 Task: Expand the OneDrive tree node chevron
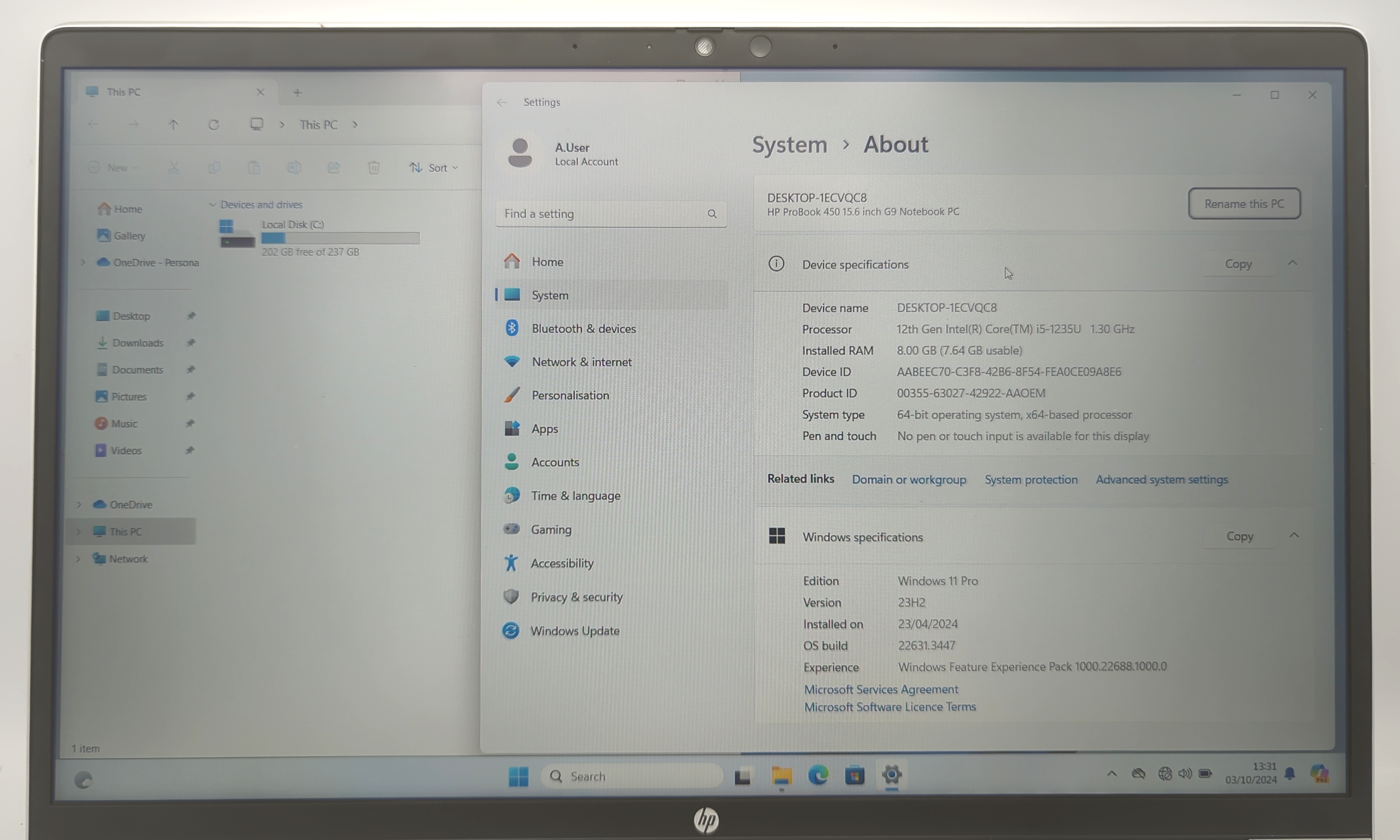click(x=79, y=504)
